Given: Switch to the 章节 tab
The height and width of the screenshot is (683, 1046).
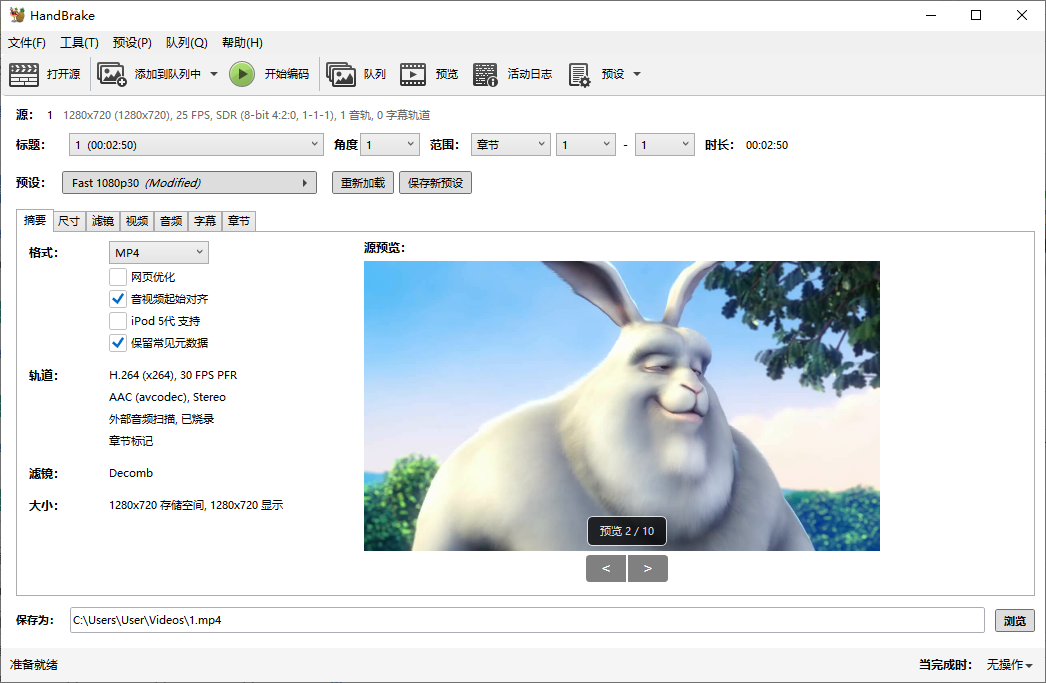Looking at the screenshot, I should 239,221.
